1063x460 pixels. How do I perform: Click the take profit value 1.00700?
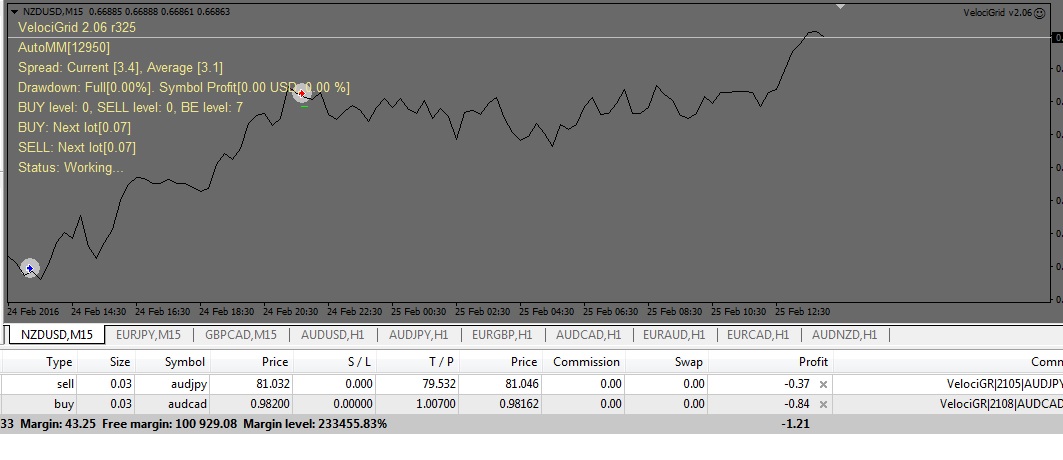[x=435, y=404]
